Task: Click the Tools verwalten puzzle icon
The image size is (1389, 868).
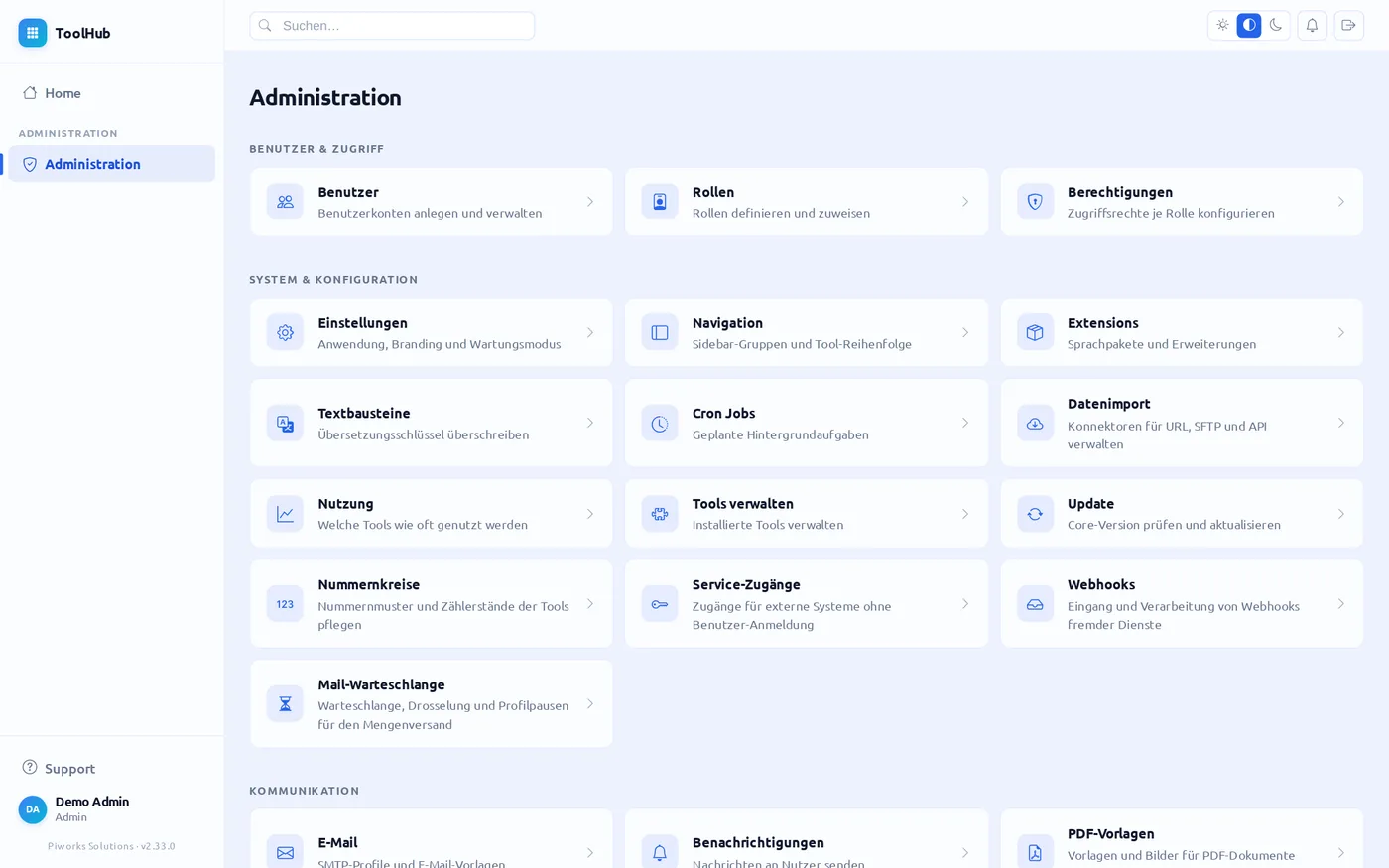Action: [x=660, y=514]
